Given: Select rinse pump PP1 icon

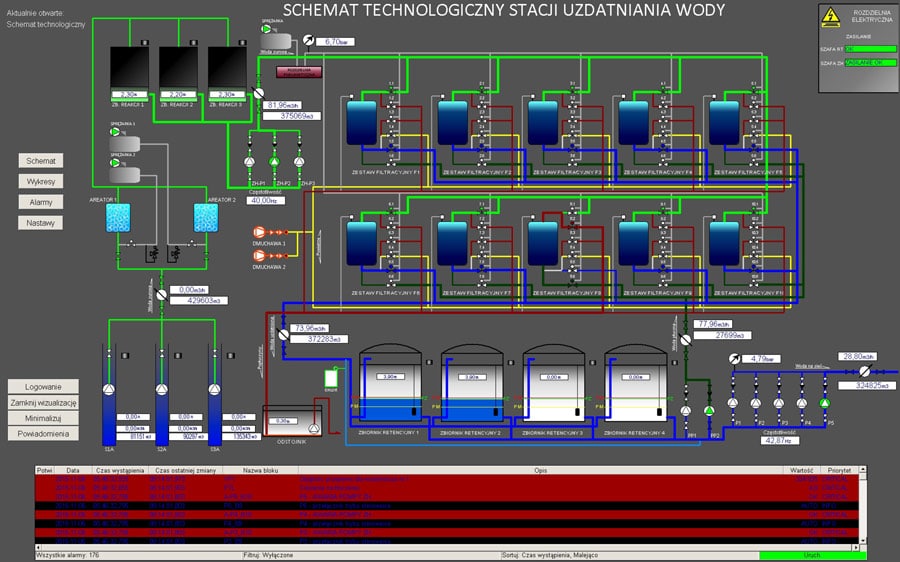Looking at the screenshot, I should (x=686, y=410).
